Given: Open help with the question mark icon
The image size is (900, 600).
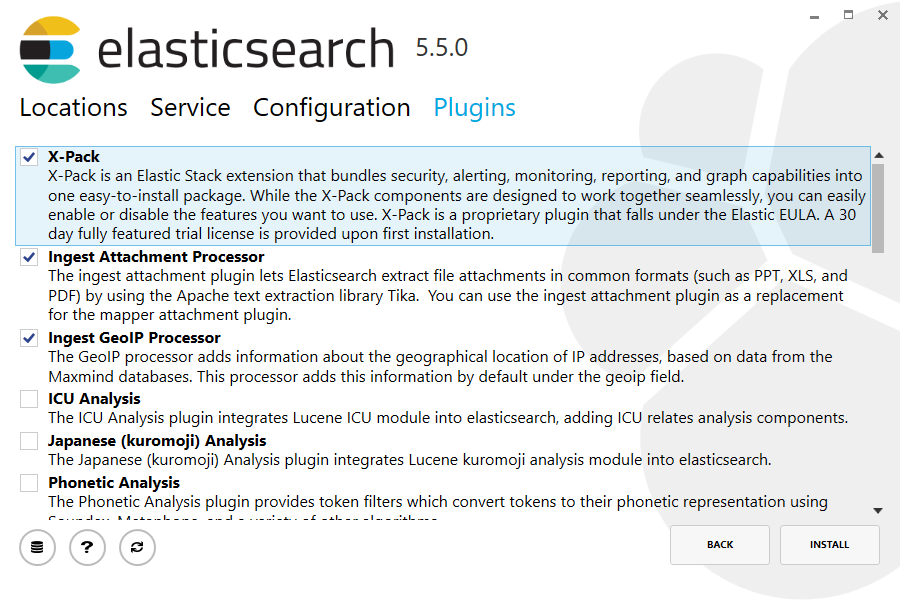Looking at the screenshot, I should [87, 547].
